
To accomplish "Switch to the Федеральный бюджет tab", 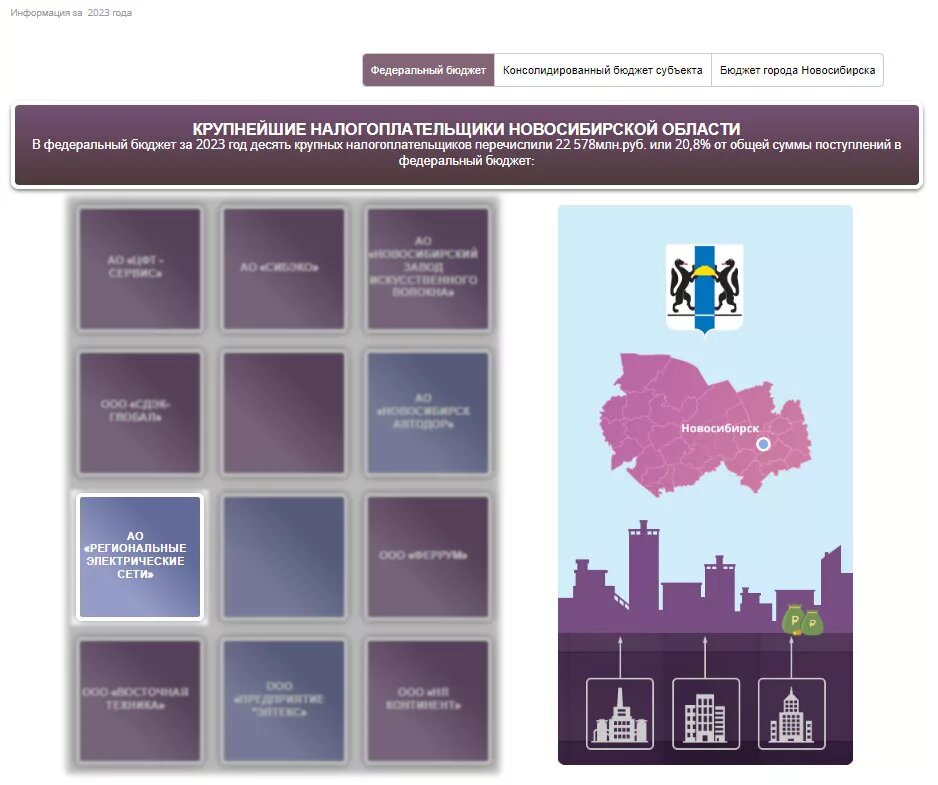I will pyautogui.click(x=428, y=70).
